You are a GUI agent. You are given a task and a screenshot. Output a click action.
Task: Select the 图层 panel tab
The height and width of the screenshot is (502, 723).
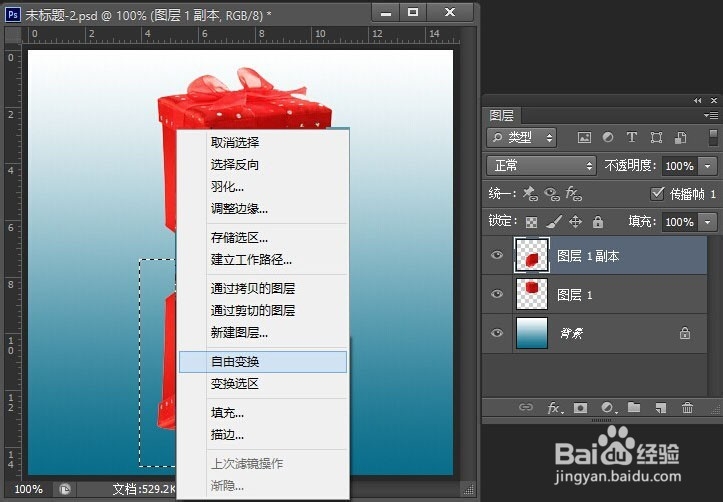click(501, 115)
